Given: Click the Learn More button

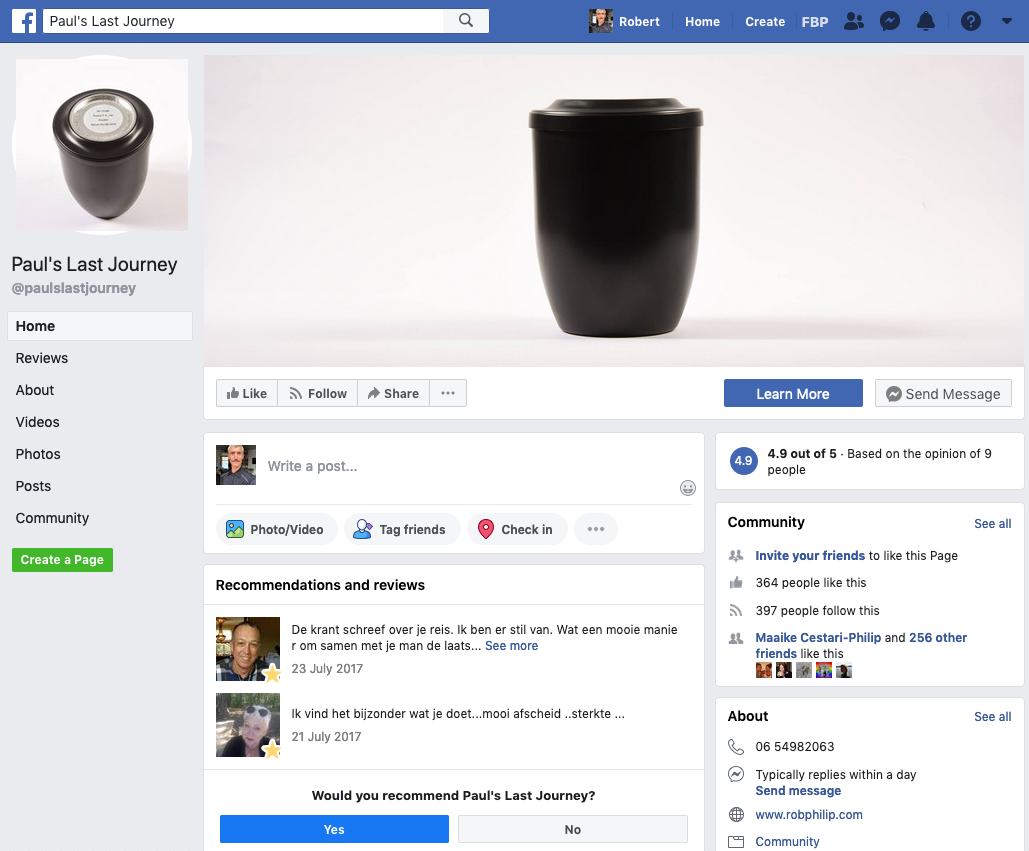Looking at the screenshot, I should click(793, 393).
